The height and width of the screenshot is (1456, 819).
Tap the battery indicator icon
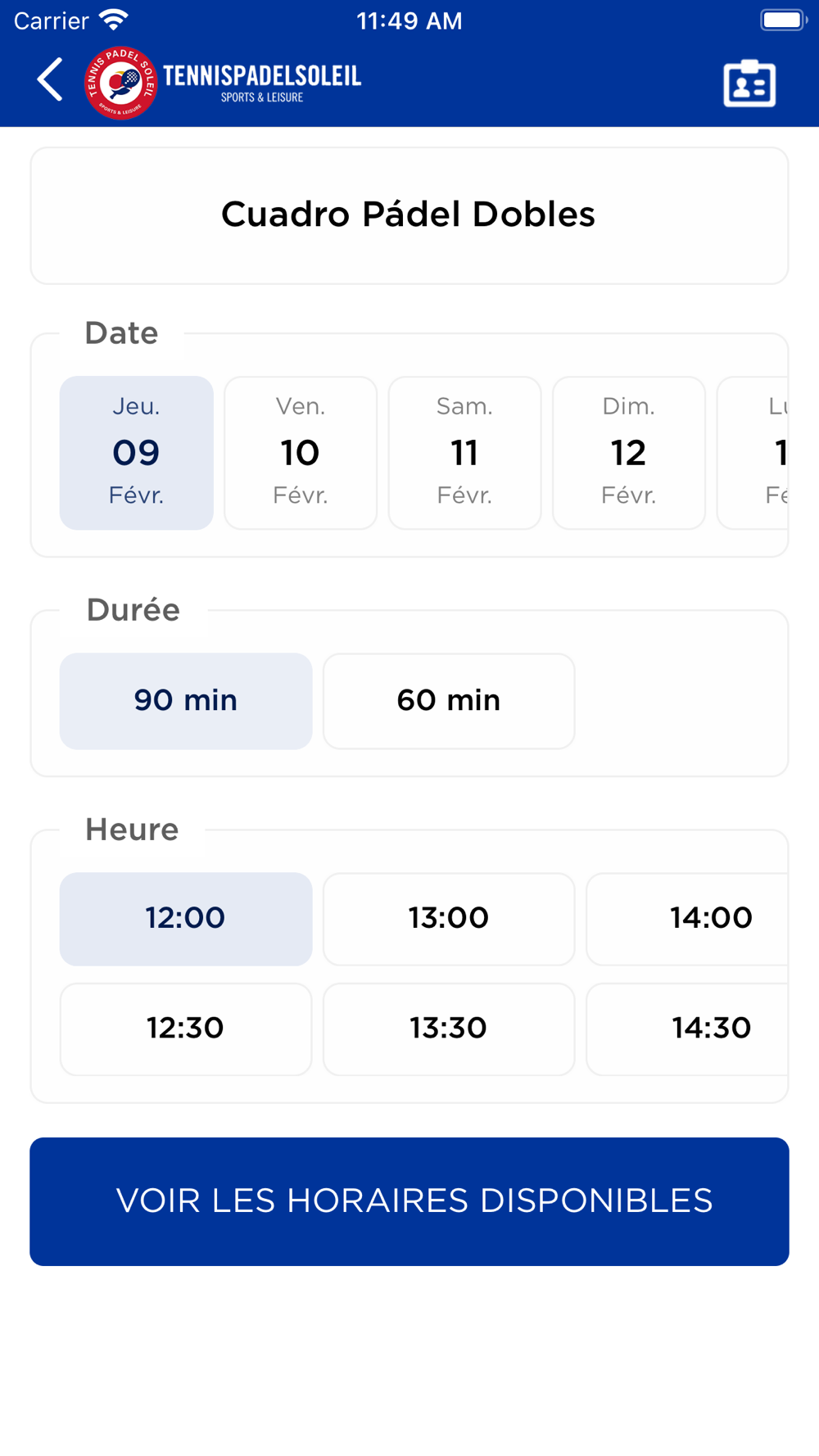783,20
